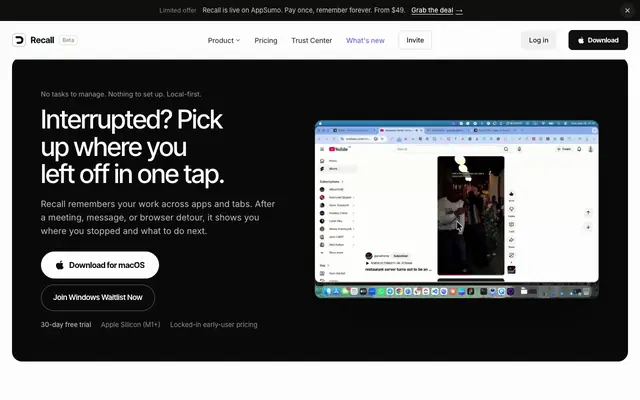
Task: Click the top-right Download button
Action: (x=598, y=40)
